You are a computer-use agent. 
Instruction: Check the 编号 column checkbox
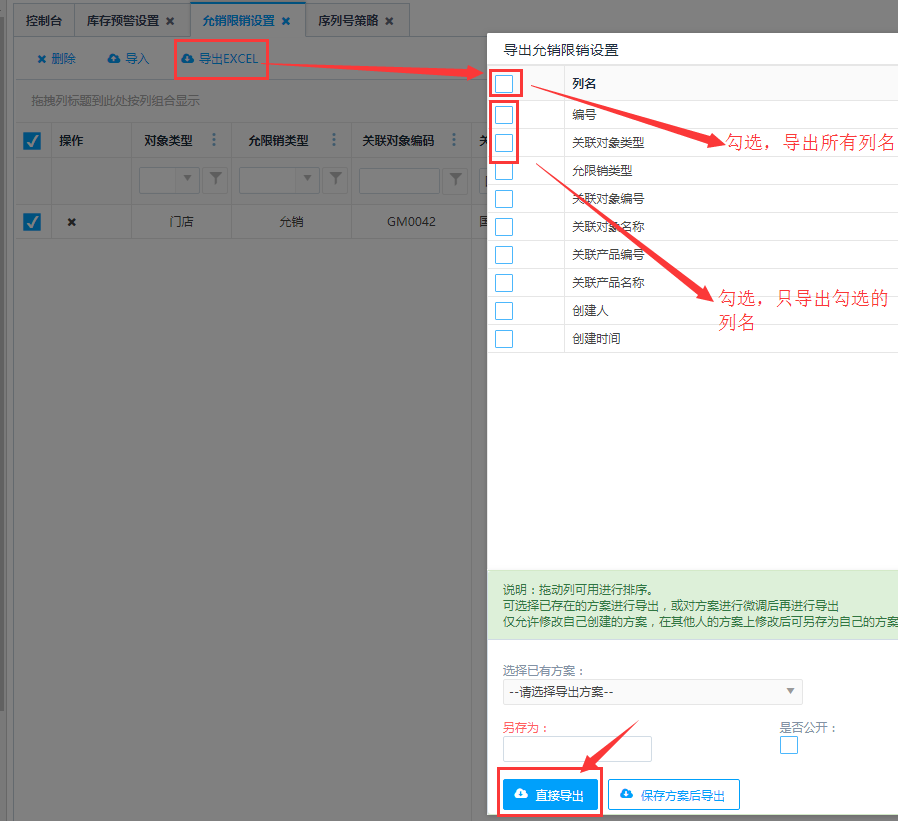tap(504, 115)
